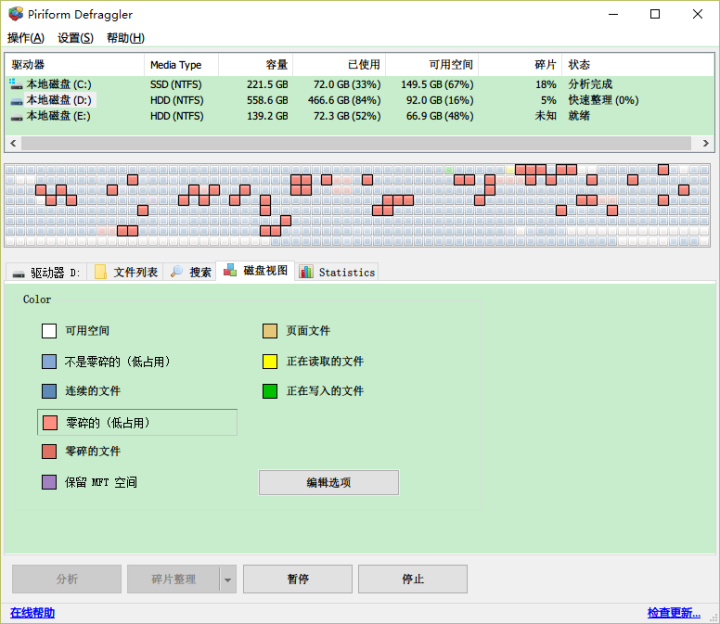Select the 本地磁盘 (C:) row
Image resolution: width=720 pixels, height=624 pixels.
click(x=360, y=84)
